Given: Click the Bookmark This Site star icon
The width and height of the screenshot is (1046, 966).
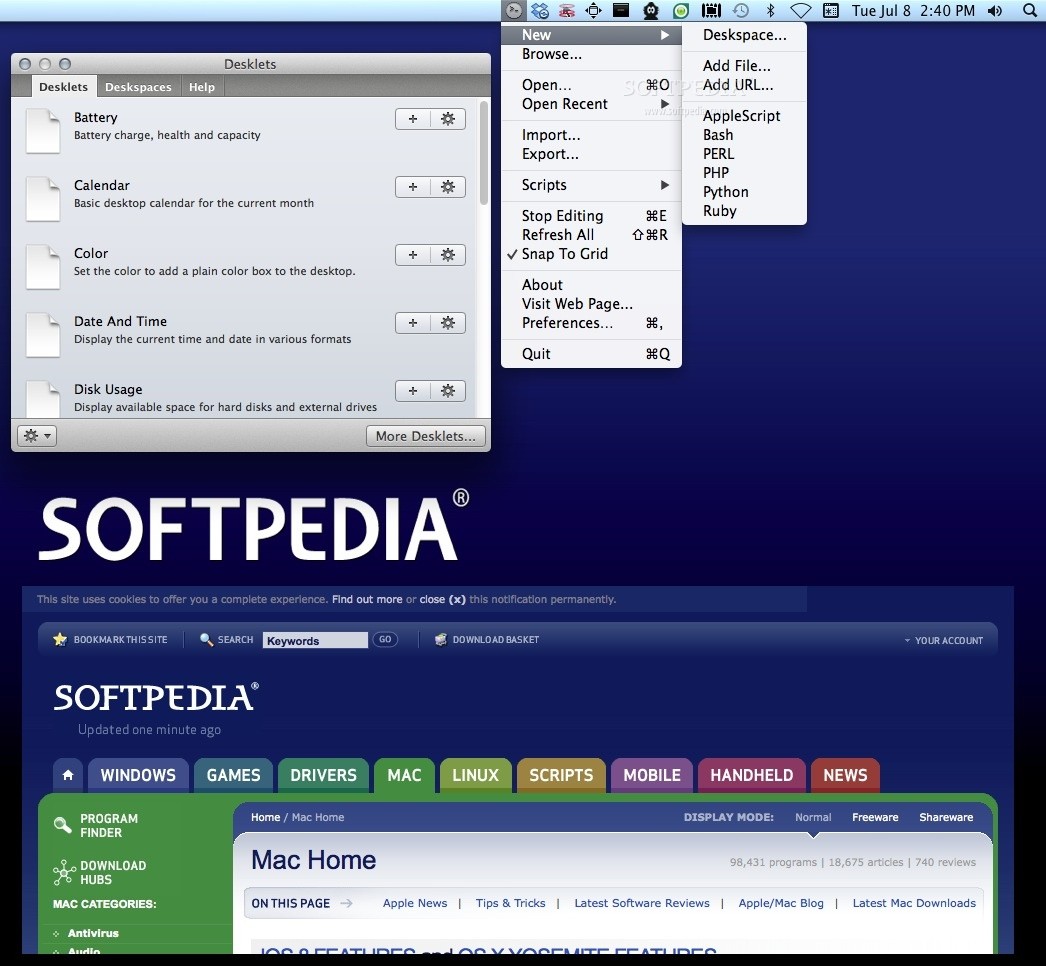Looking at the screenshot, I should [x=60, y=639].
